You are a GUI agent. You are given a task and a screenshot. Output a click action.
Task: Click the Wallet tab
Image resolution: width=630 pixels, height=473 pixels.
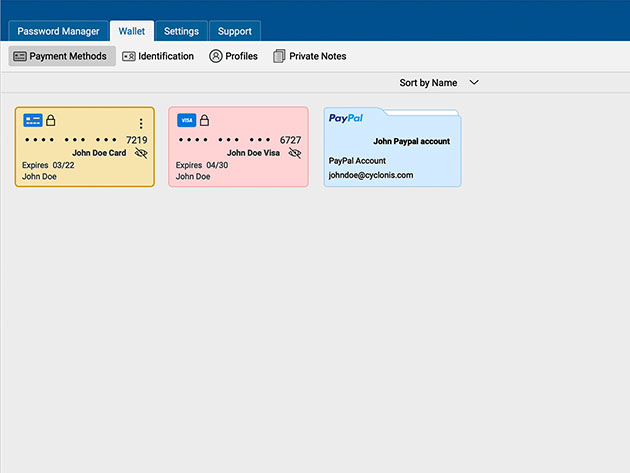point(131,31)
